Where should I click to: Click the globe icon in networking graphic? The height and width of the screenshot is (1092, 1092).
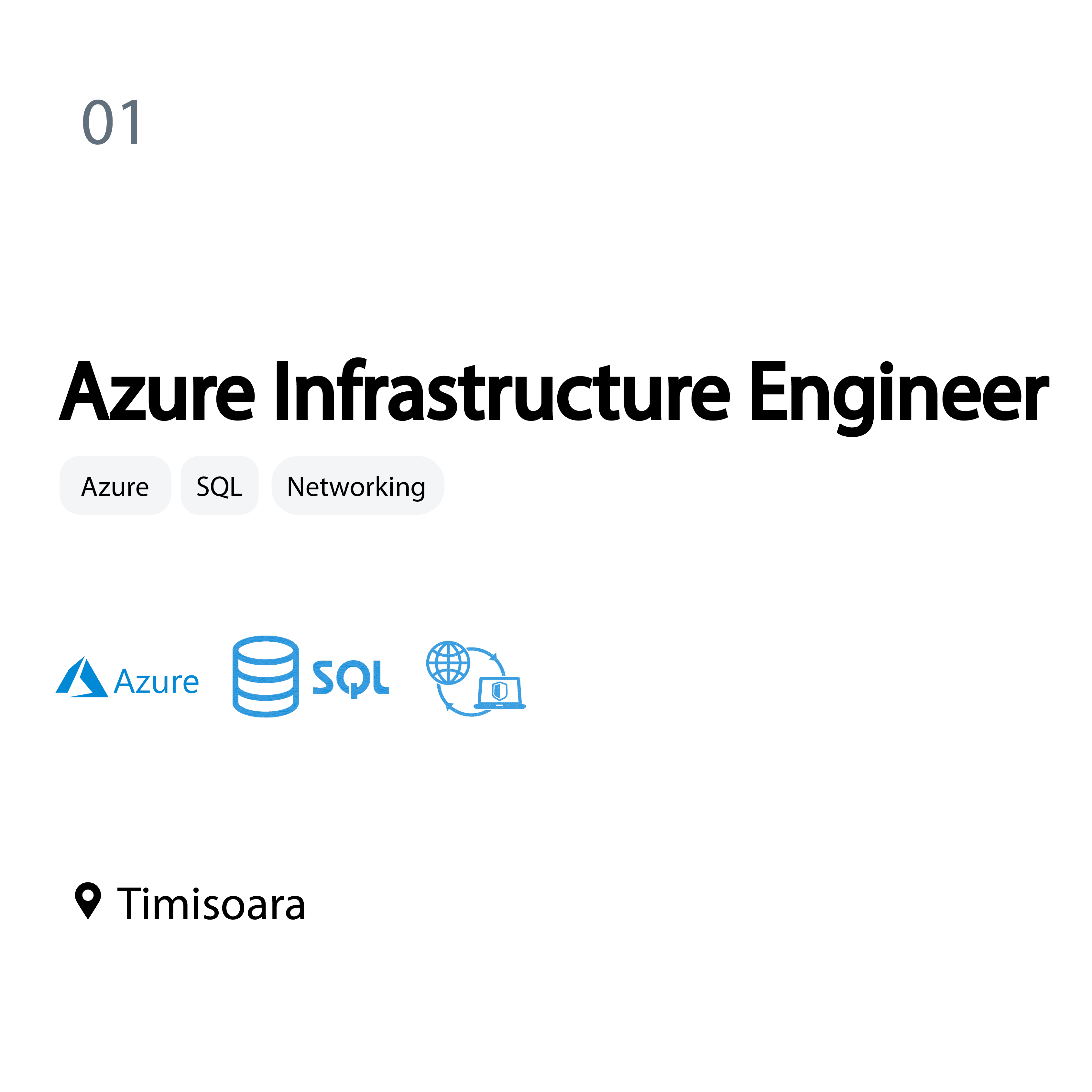pyautogui.click(x=448, y=662)
